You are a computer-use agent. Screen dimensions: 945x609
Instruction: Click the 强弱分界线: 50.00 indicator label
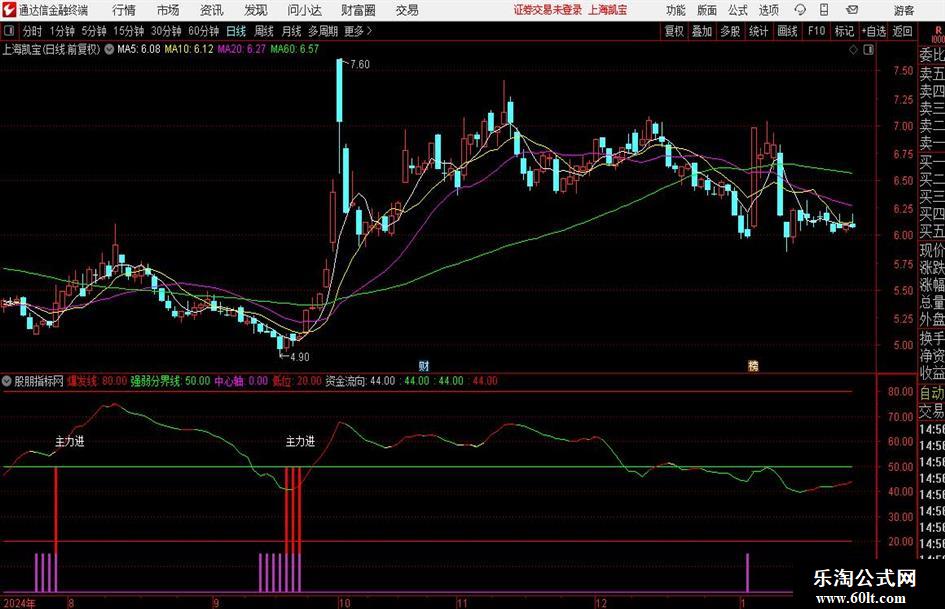[170, 381]
